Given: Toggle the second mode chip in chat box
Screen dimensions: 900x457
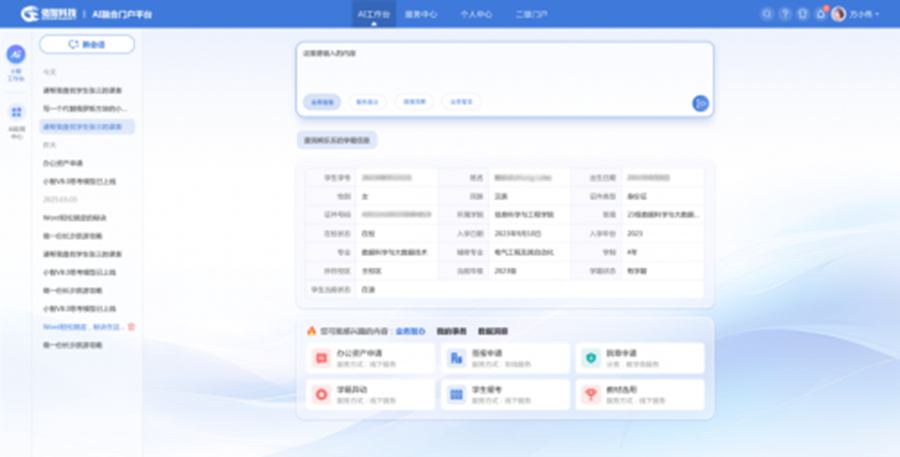Looking at the screenshot, I should (x=367, y=101).
